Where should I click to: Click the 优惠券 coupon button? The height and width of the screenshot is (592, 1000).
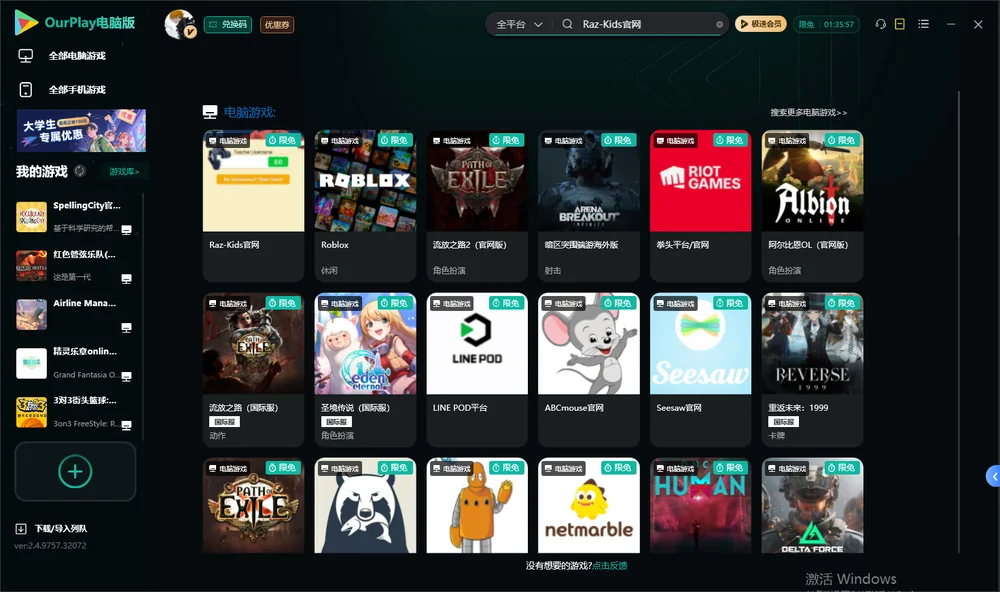pyautogui.click(x=277, y=24)
